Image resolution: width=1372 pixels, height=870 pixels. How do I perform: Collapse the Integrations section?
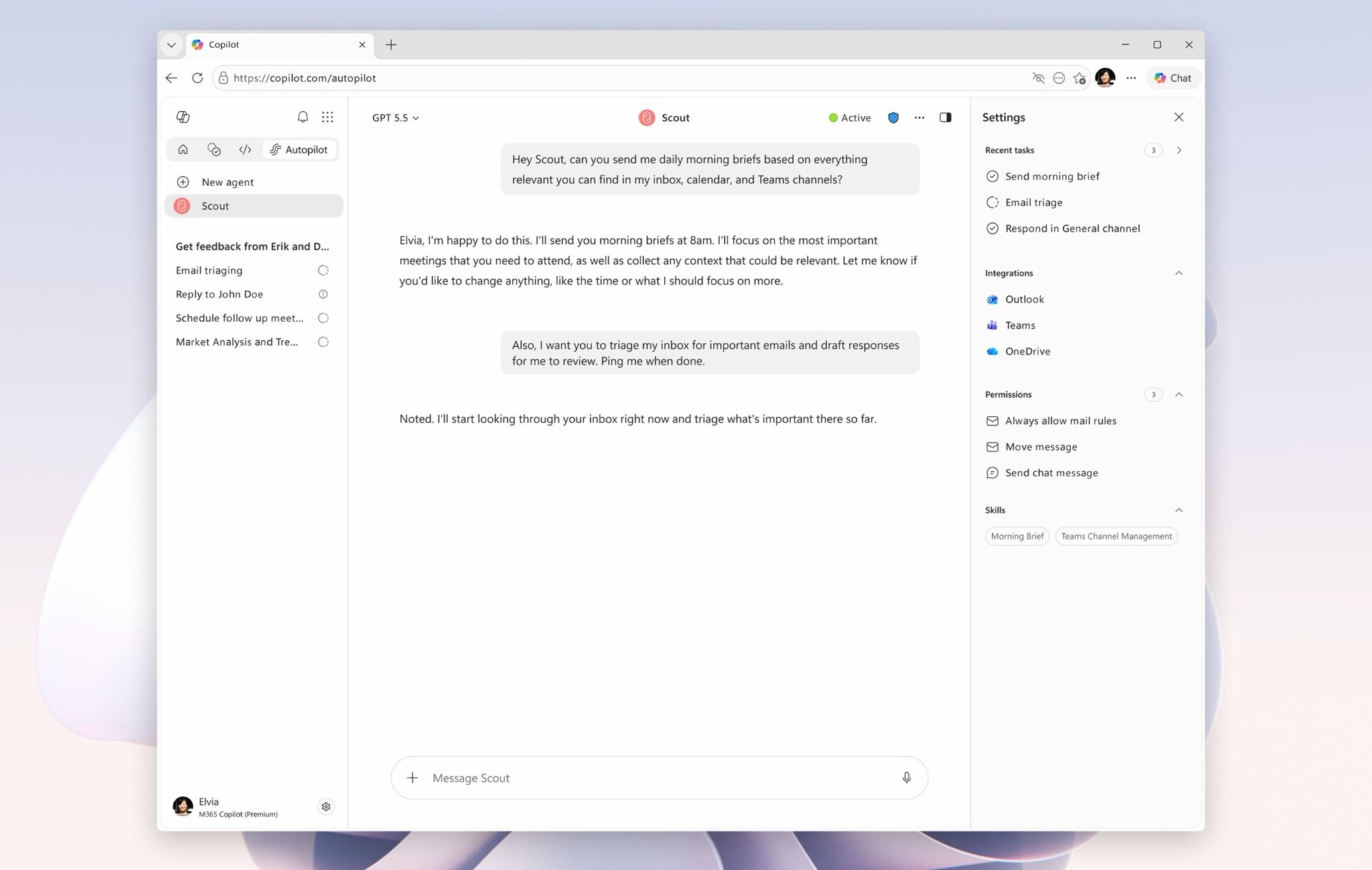(x=1178, y=273)
